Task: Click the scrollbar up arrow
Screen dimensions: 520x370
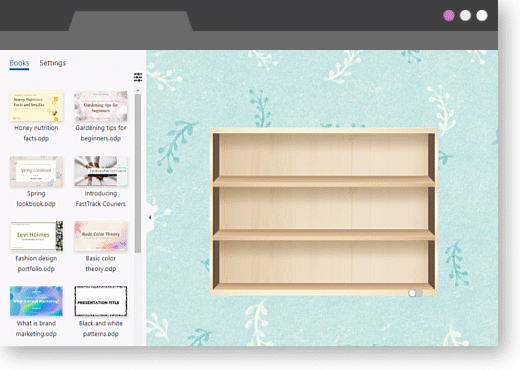Action: (x=138, y=90)
